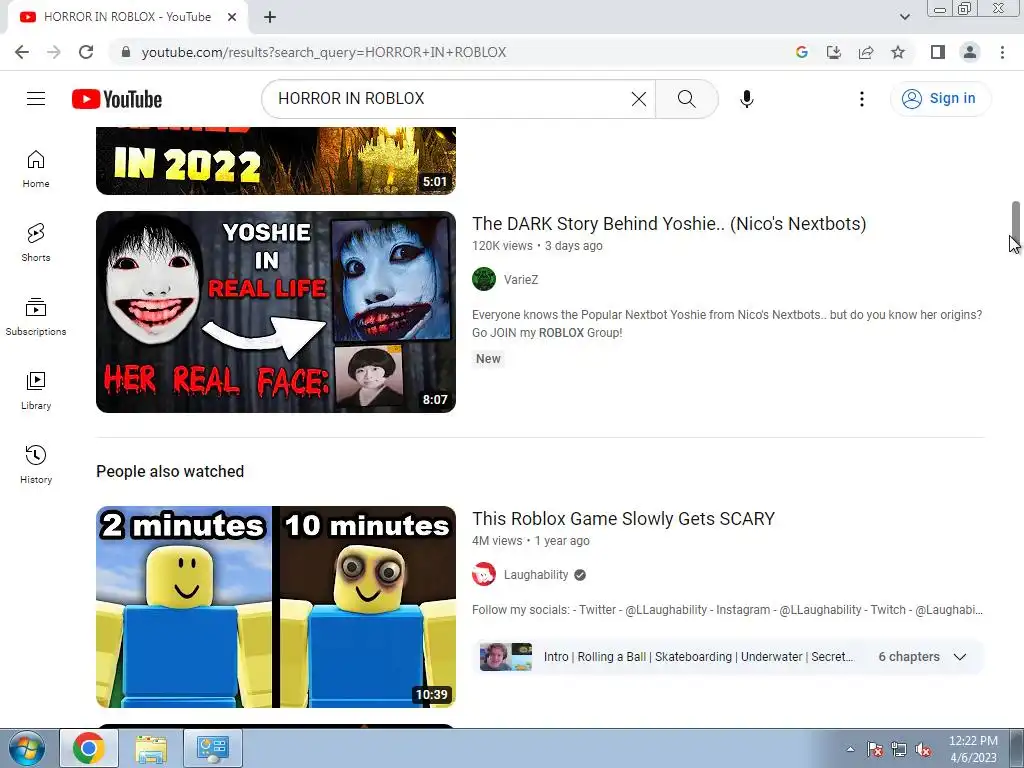Start voice search with the microphone
Viewport: 1024px width, 768px height.
[x=746, y=99]
